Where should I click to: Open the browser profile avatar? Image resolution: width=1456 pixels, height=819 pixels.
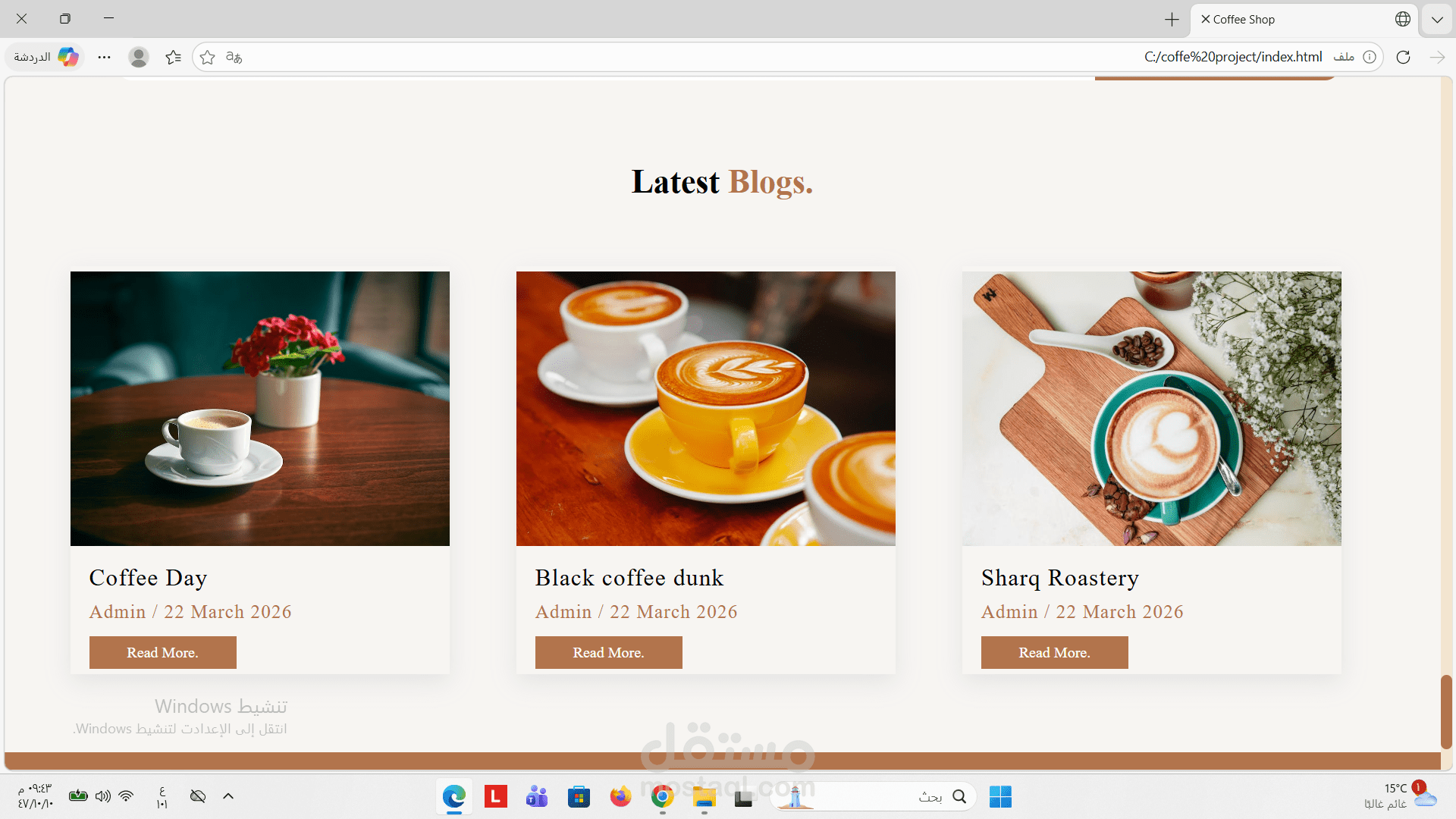click(138, 57)
